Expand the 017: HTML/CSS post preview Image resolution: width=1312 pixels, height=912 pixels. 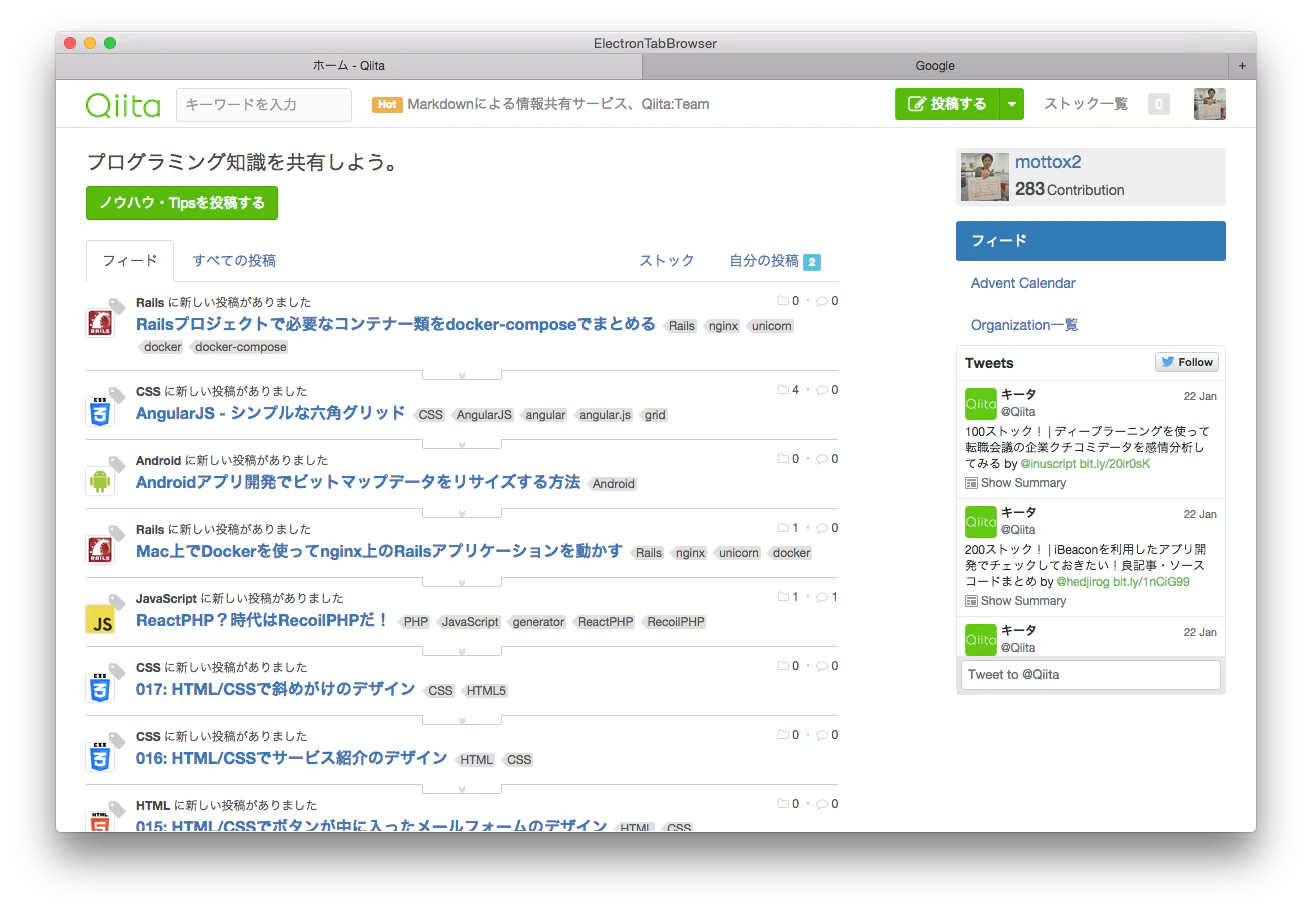462,720
